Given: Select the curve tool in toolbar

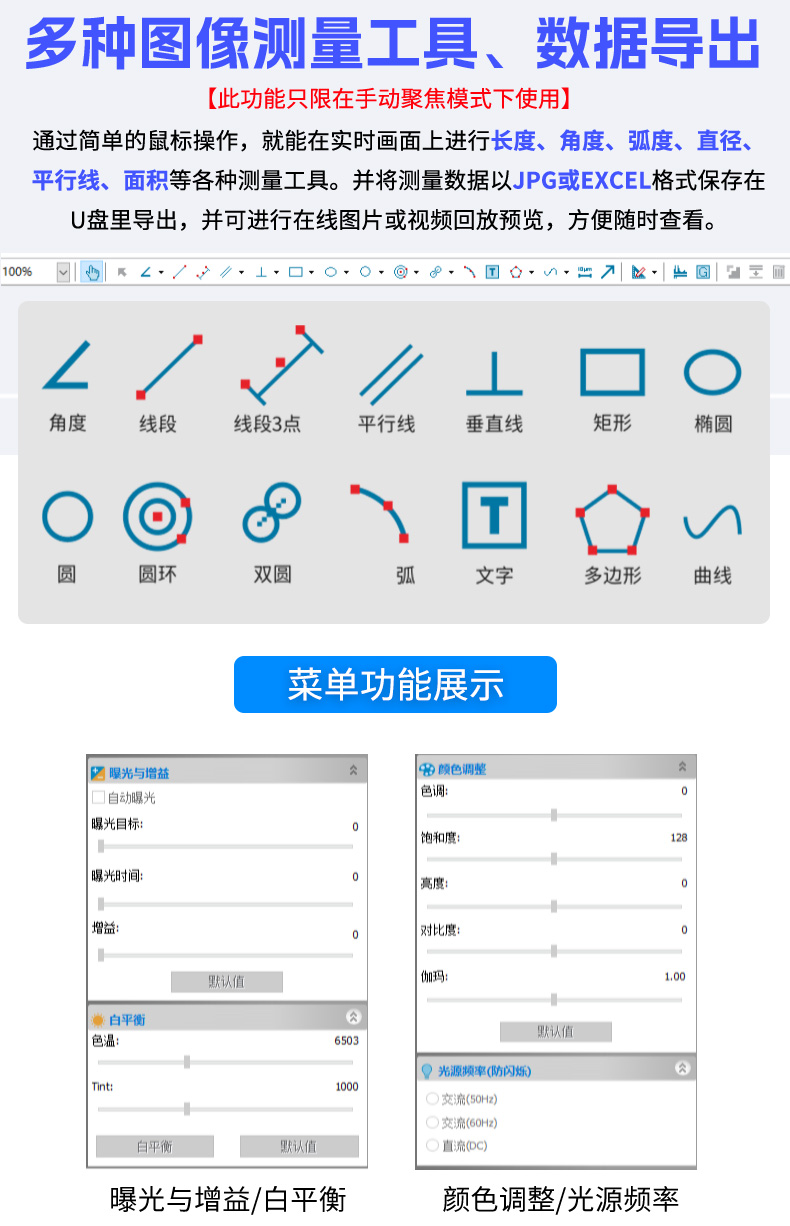Looking at the screenshot, I should click(550, 272).
